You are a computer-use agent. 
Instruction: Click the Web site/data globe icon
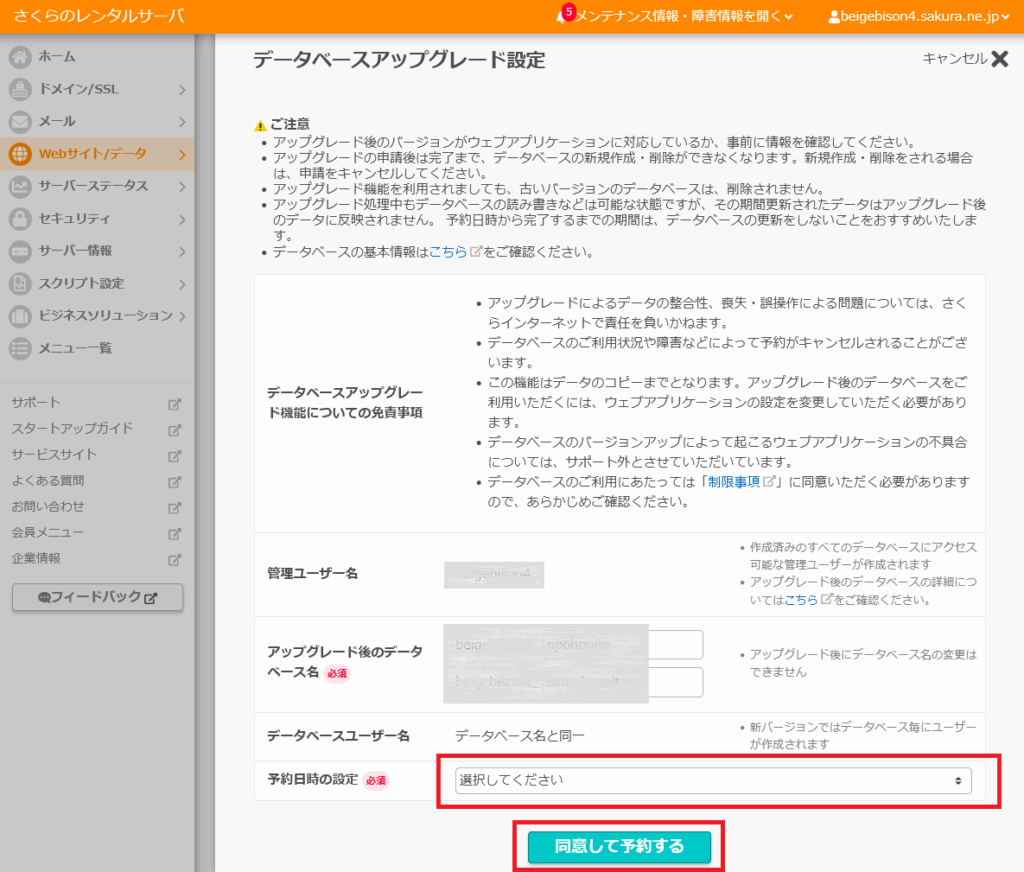(x=20, y=154)
